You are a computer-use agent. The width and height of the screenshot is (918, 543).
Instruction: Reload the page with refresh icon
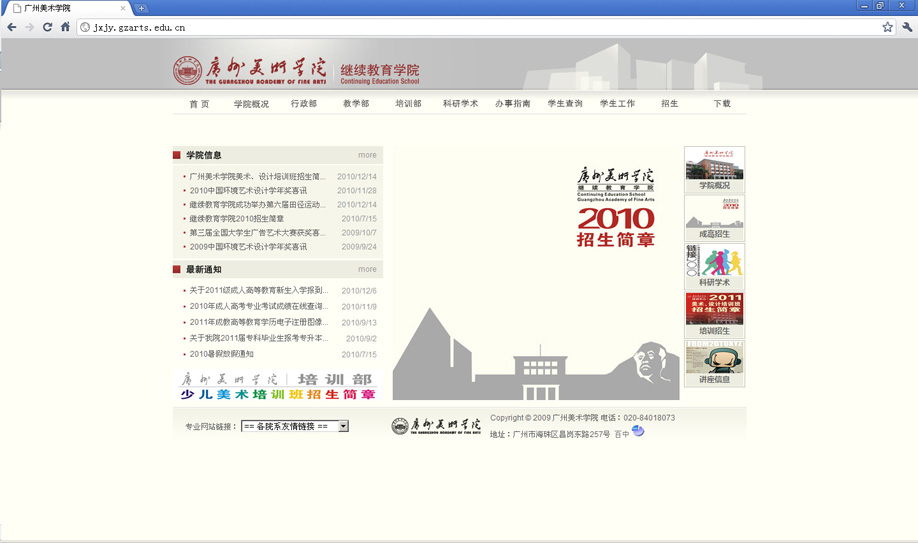(x=47, y=27)
